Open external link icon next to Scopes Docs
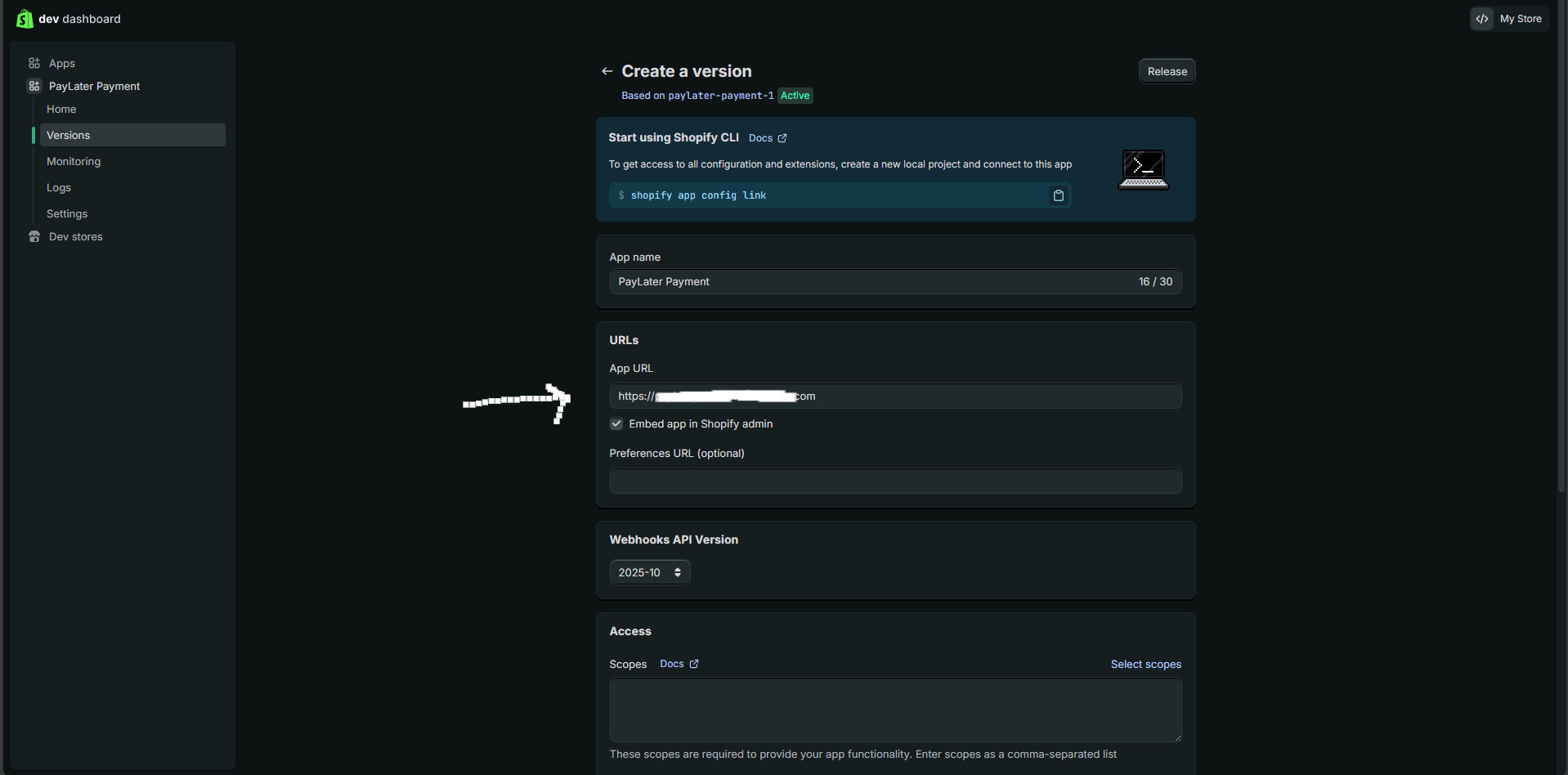Image resolution: width=1568 pixels, height=775 pixels. coord(694,664)
